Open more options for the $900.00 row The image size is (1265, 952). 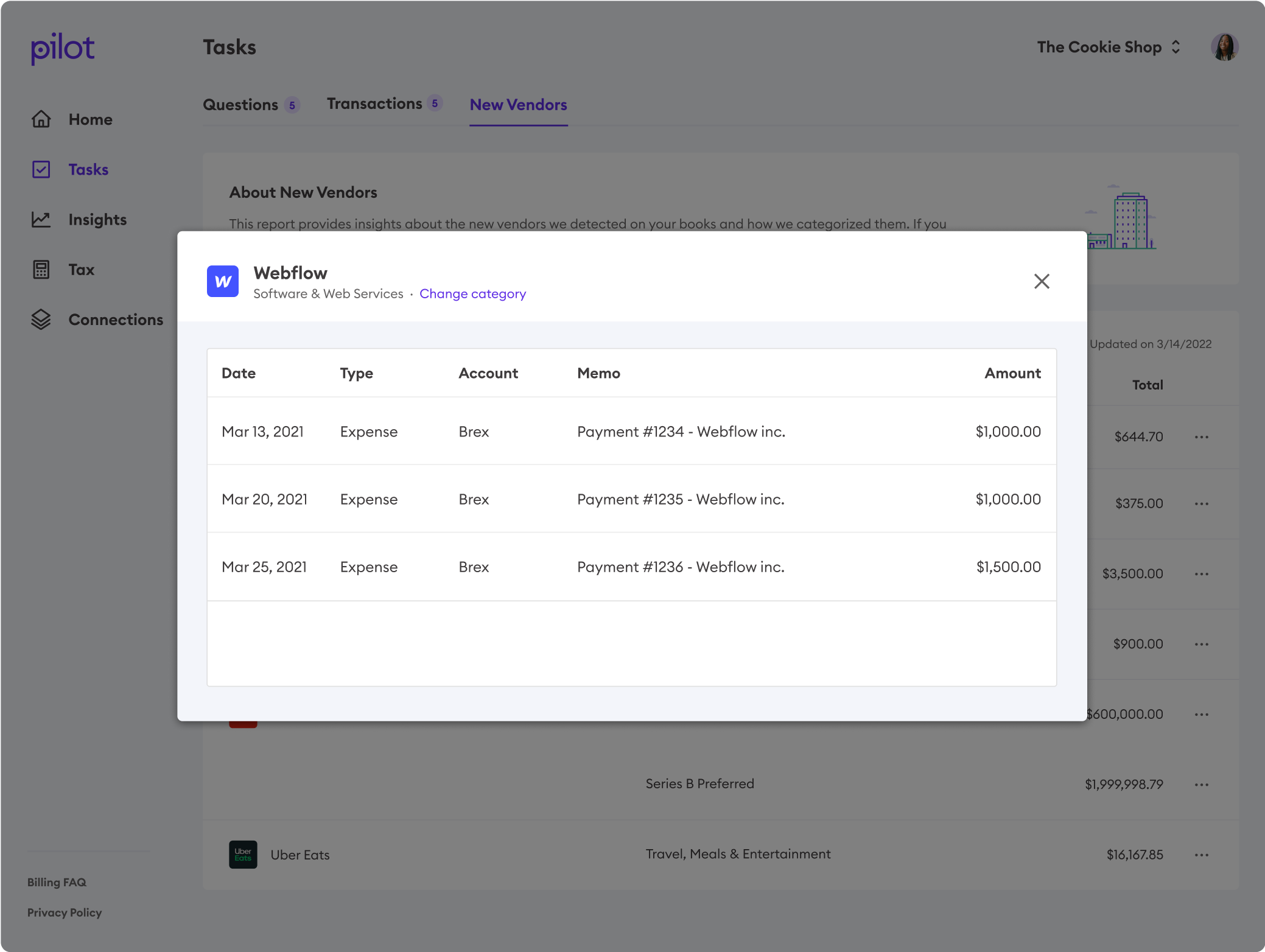tap(1201, 644)
